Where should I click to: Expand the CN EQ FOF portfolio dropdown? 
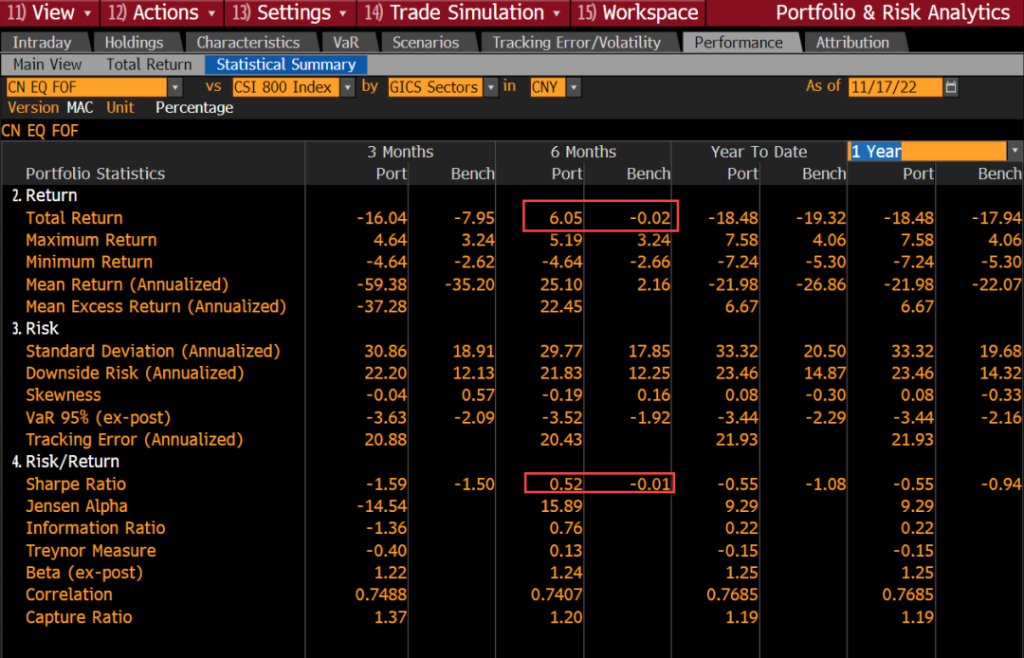tap(175, 87)
